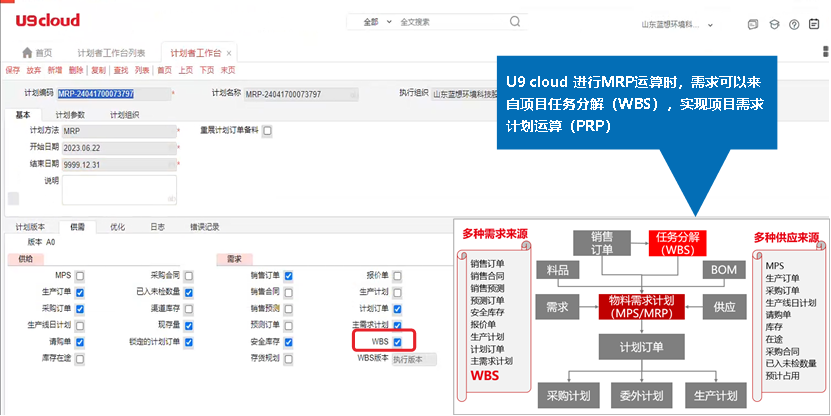Click 删除 in the toolbar
This screenshot has height=416, width=831.
(76, 70)
